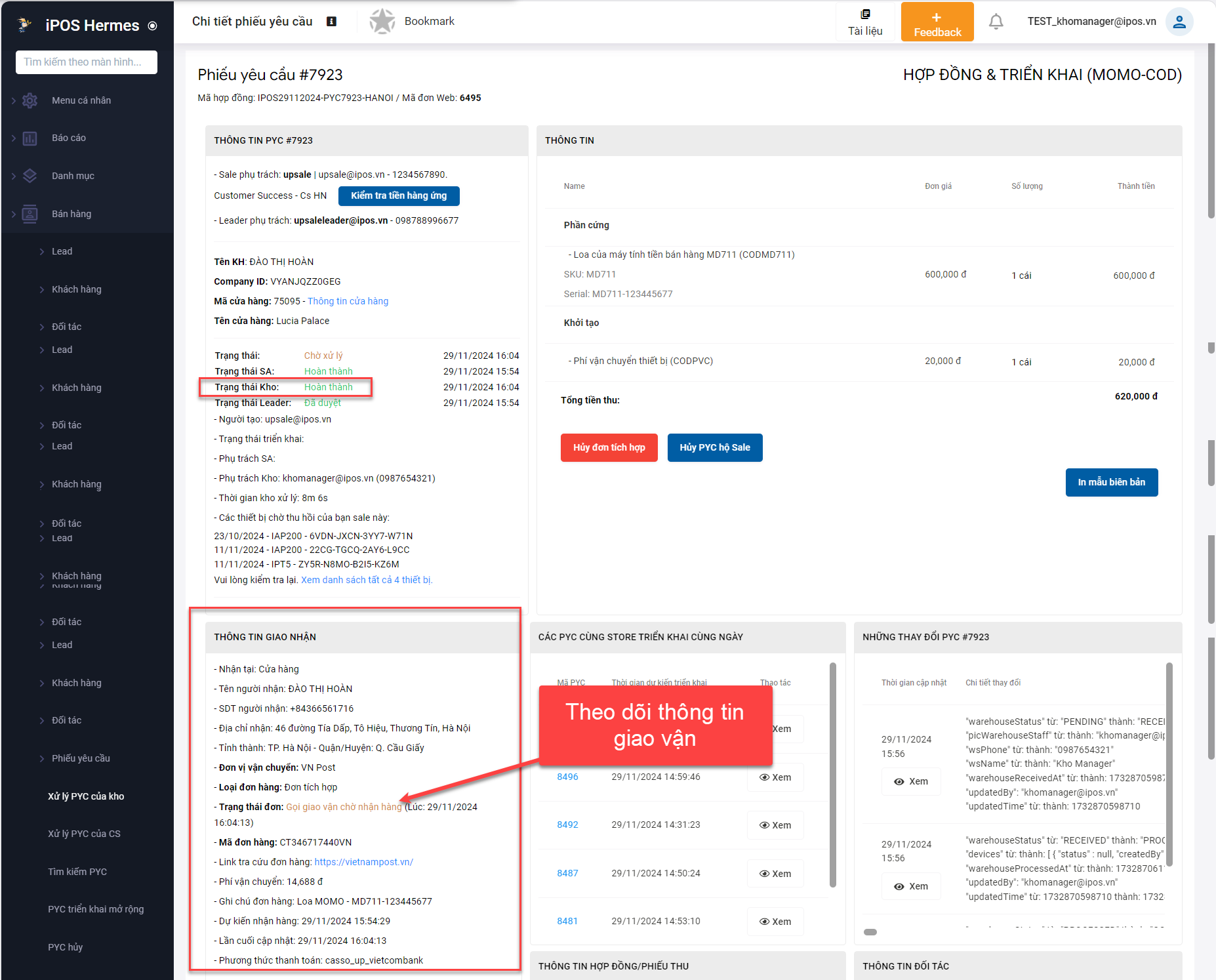Click the horizontal scrollbar in changes panel
The height and width of the screenshot is (980, 1216).
(870, 932)
